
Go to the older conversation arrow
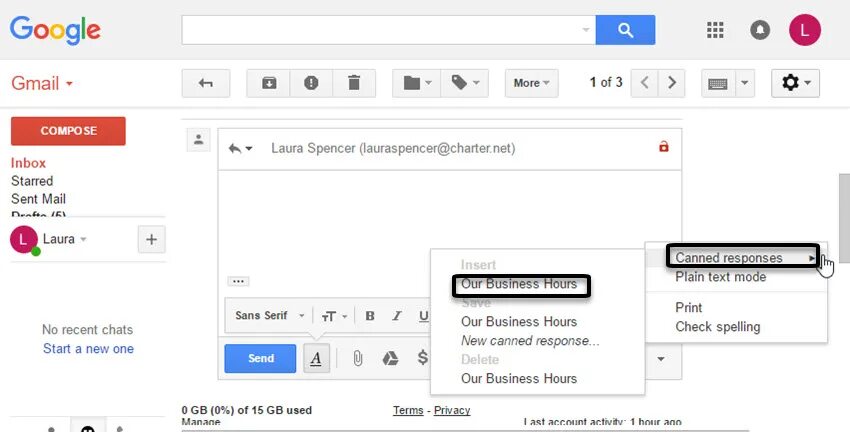(x=672, y=83)
